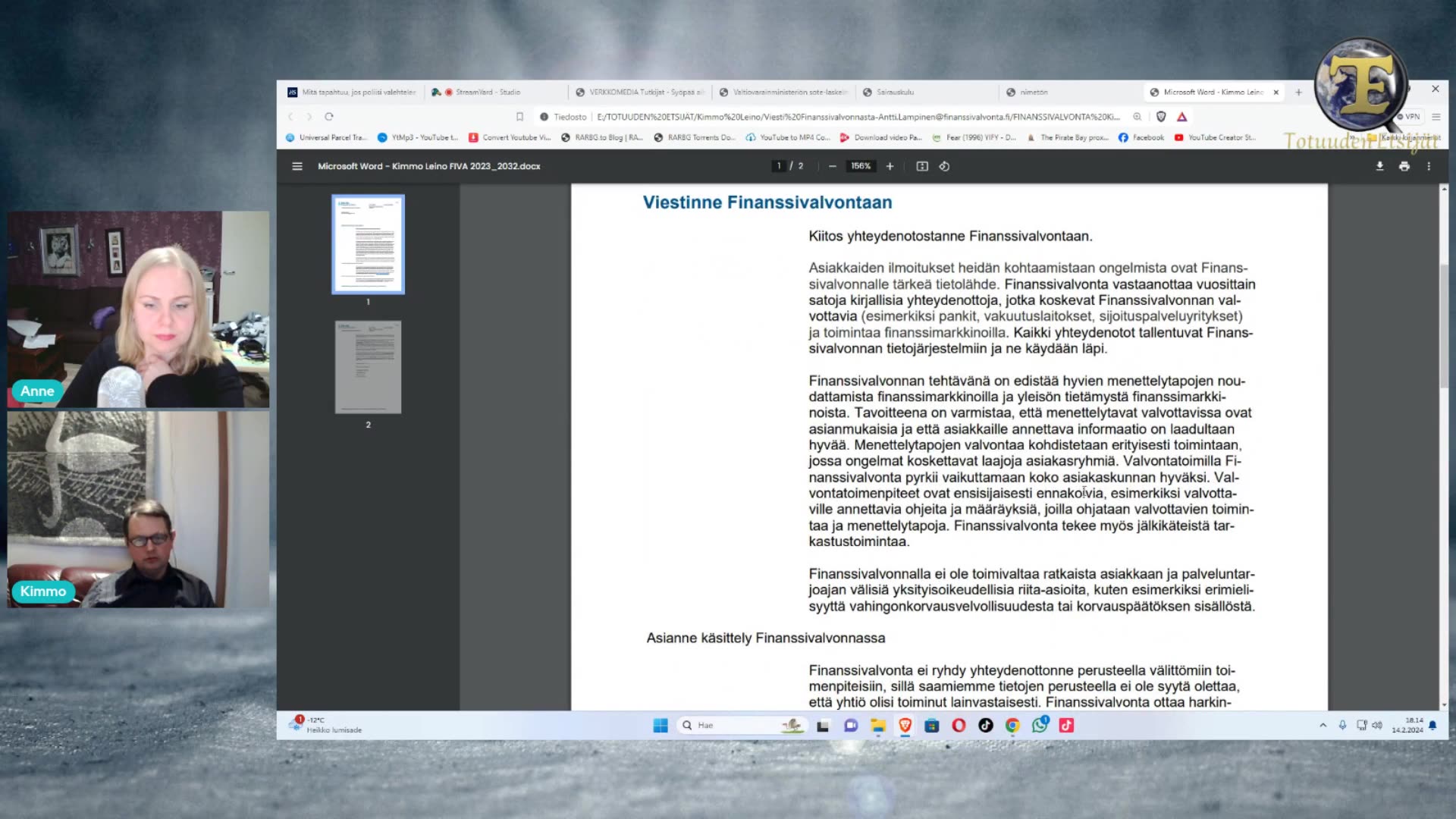1456x819 pixels.
Task: Click the fit to page icon
Action: point(922,166)
